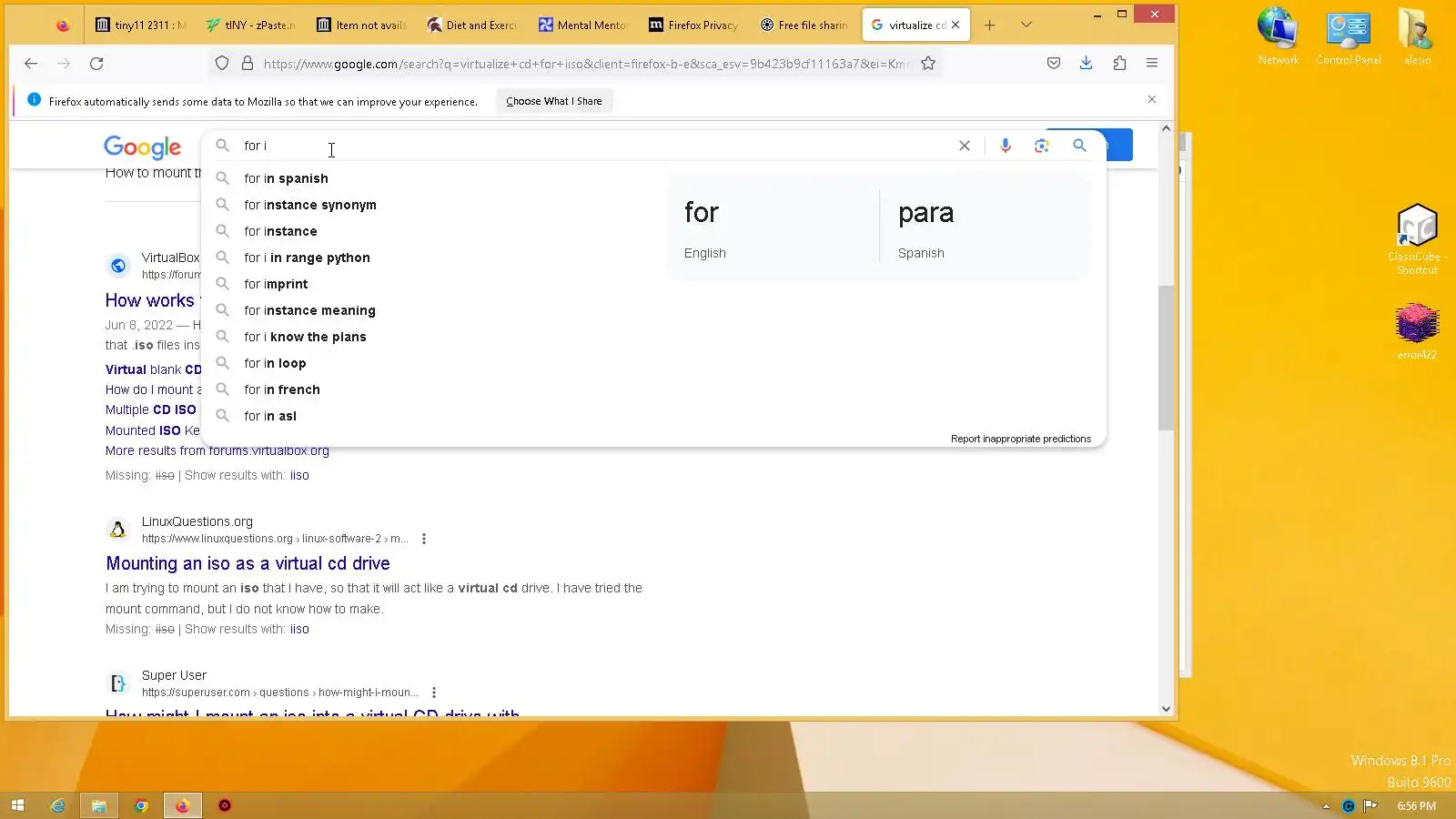The height and width of the screenshot is (819, 1456).
Task: Show hidden system tray icons
Action: 1326,806
